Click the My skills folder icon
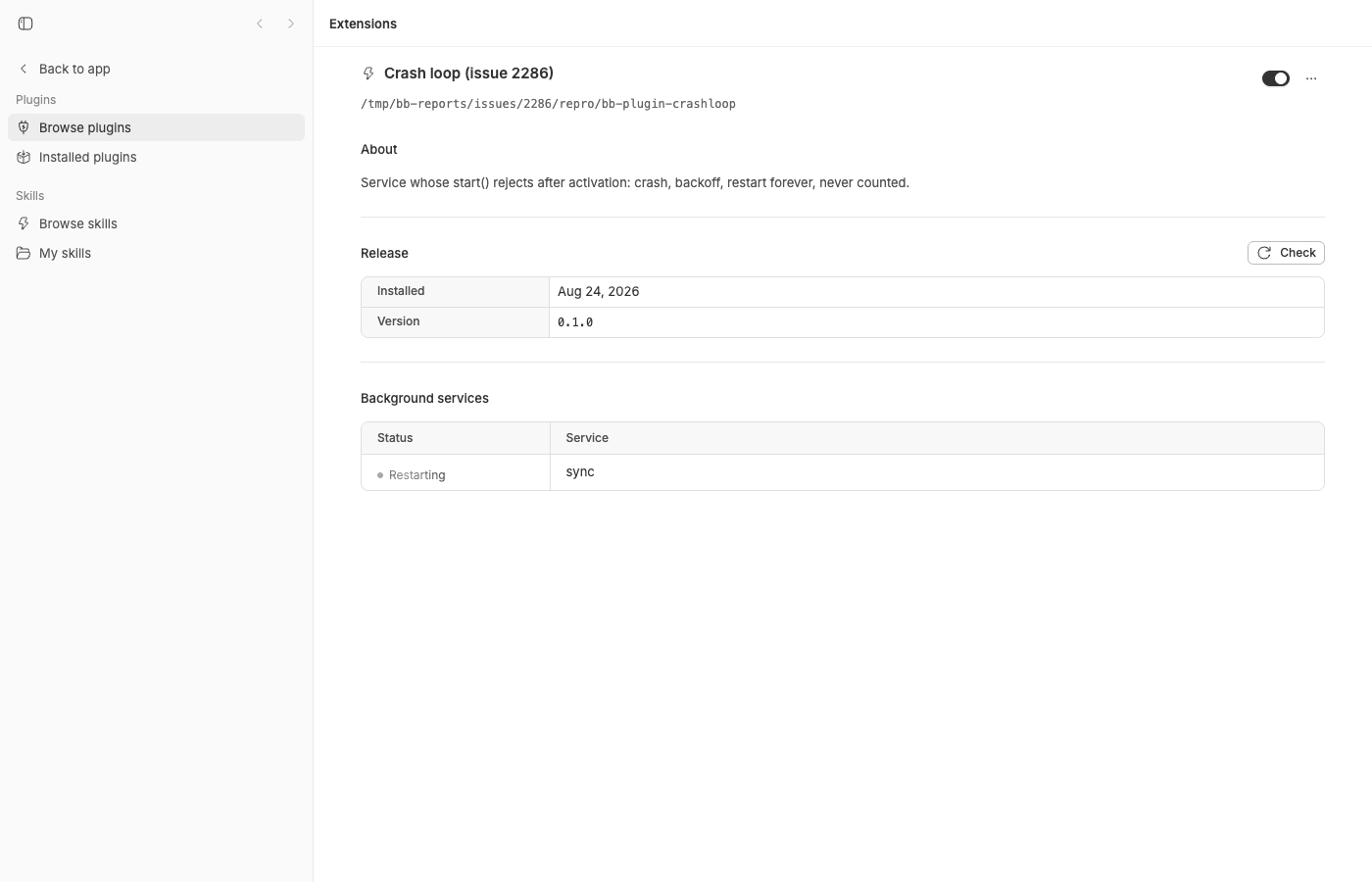Image resolution: width=1372 pixels, height=882 pixels. (24, 253)
